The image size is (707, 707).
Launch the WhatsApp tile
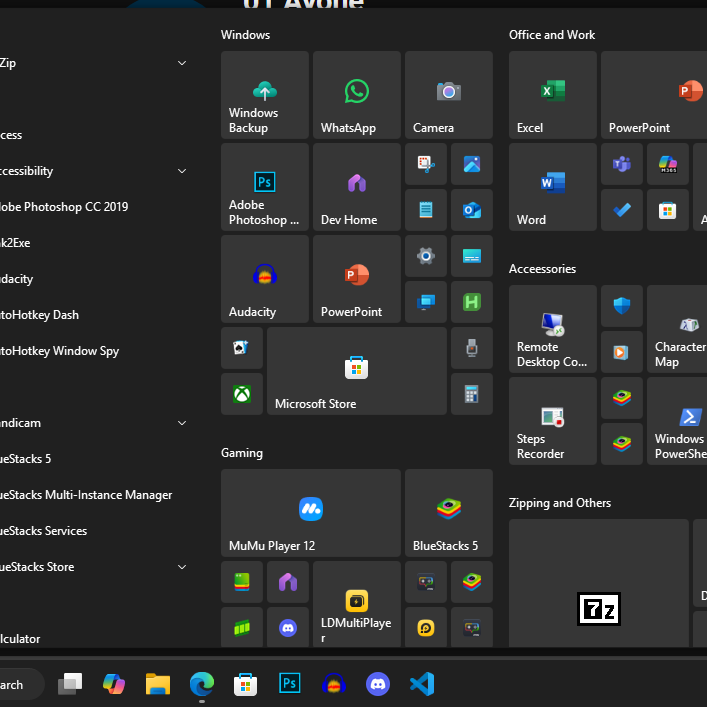coord(357,95)
